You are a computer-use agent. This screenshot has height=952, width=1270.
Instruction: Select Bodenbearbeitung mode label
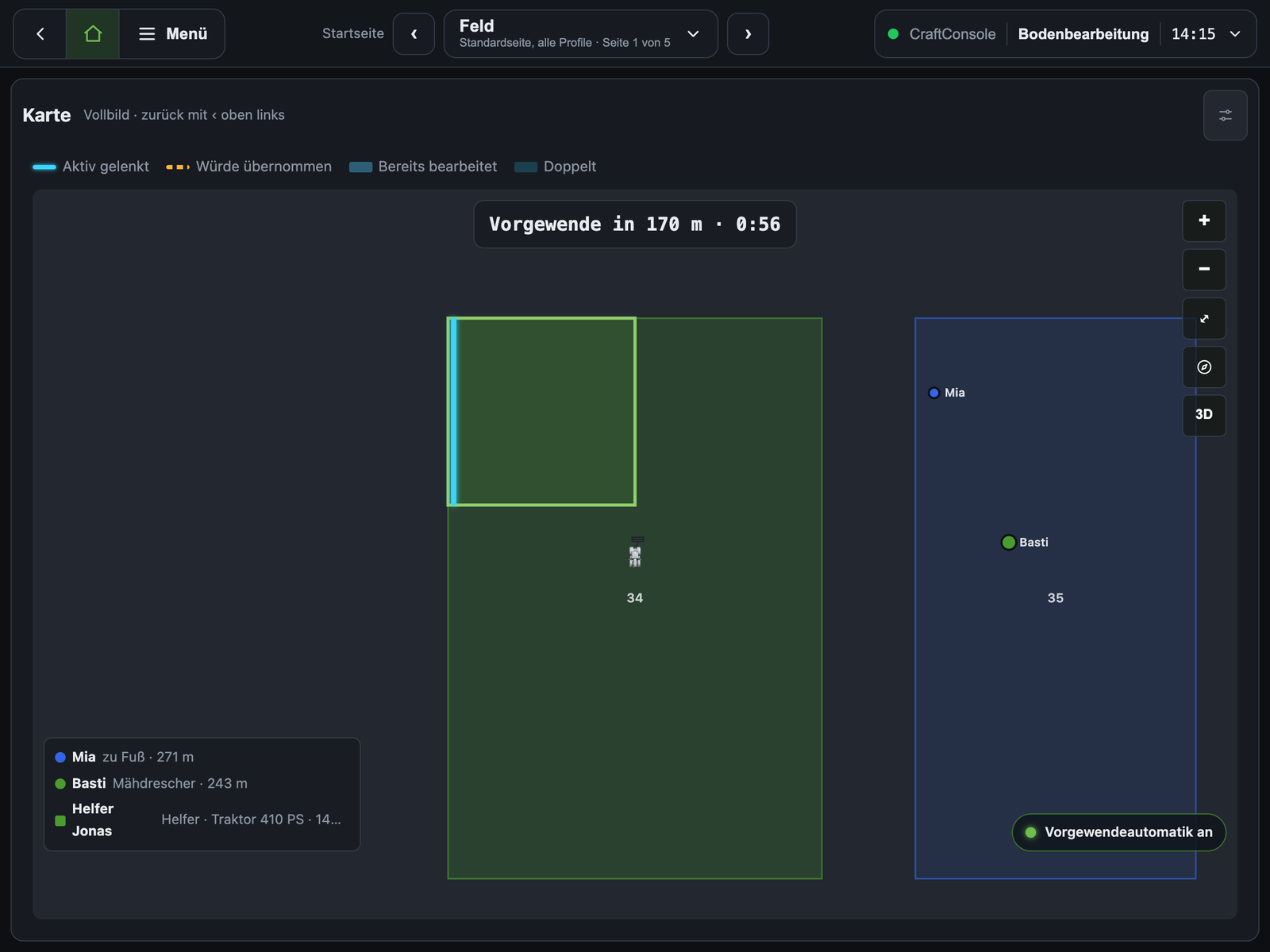pos(1083,34)
